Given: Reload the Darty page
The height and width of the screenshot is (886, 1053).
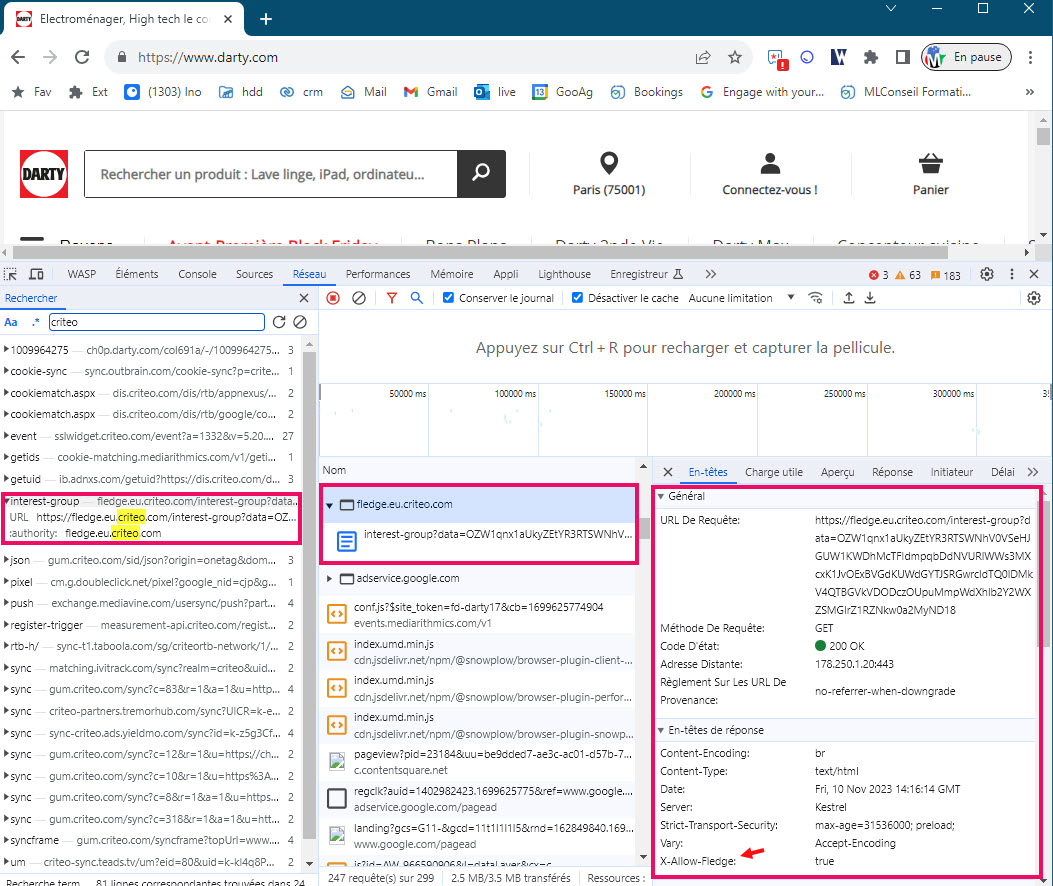Looking at the screenshot, I should point(82,57).
